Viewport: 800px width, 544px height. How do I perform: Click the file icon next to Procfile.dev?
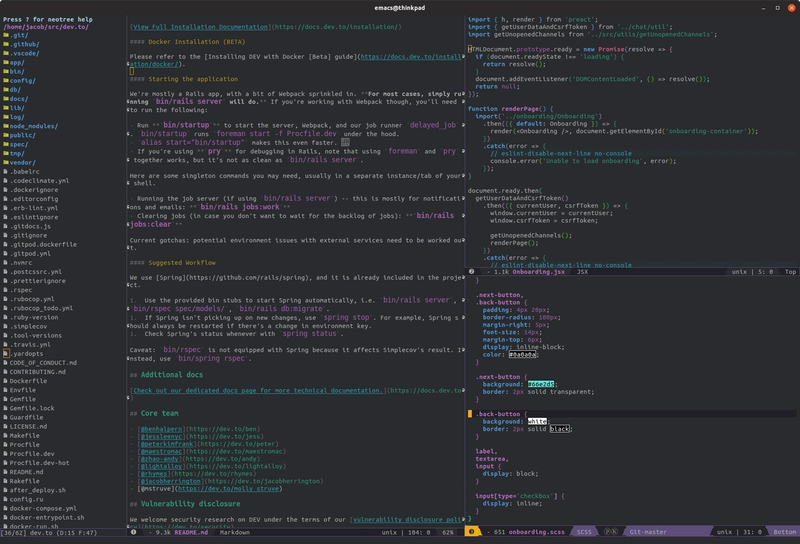point(6,454)
